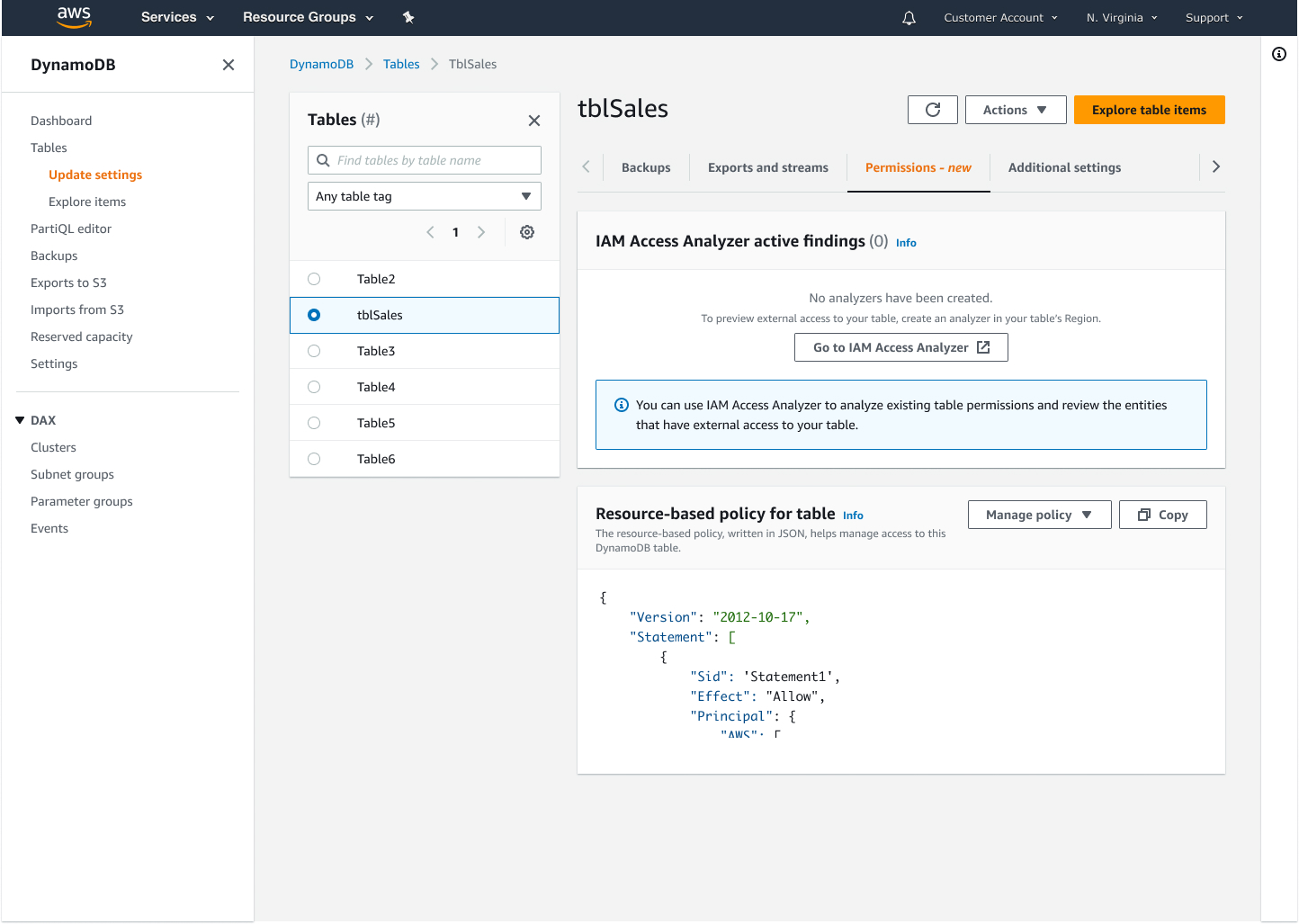Click the info icon in the Access Analyzer banner
Viewport: 1299px width, 924px height.
click(x=621, y=405)
